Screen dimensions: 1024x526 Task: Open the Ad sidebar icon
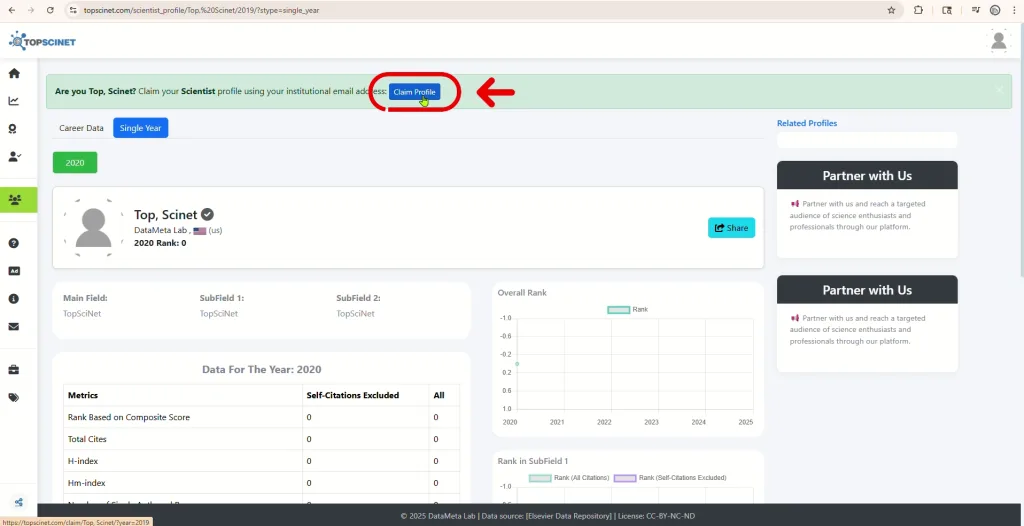click(x=14, y=271)
